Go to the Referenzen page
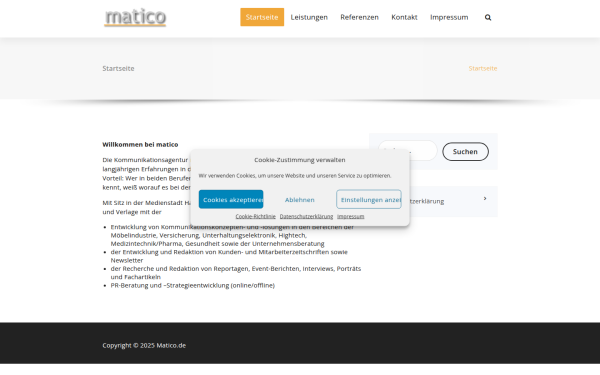The width and height of the screenshot is (600, 375). tap(359, 17)
